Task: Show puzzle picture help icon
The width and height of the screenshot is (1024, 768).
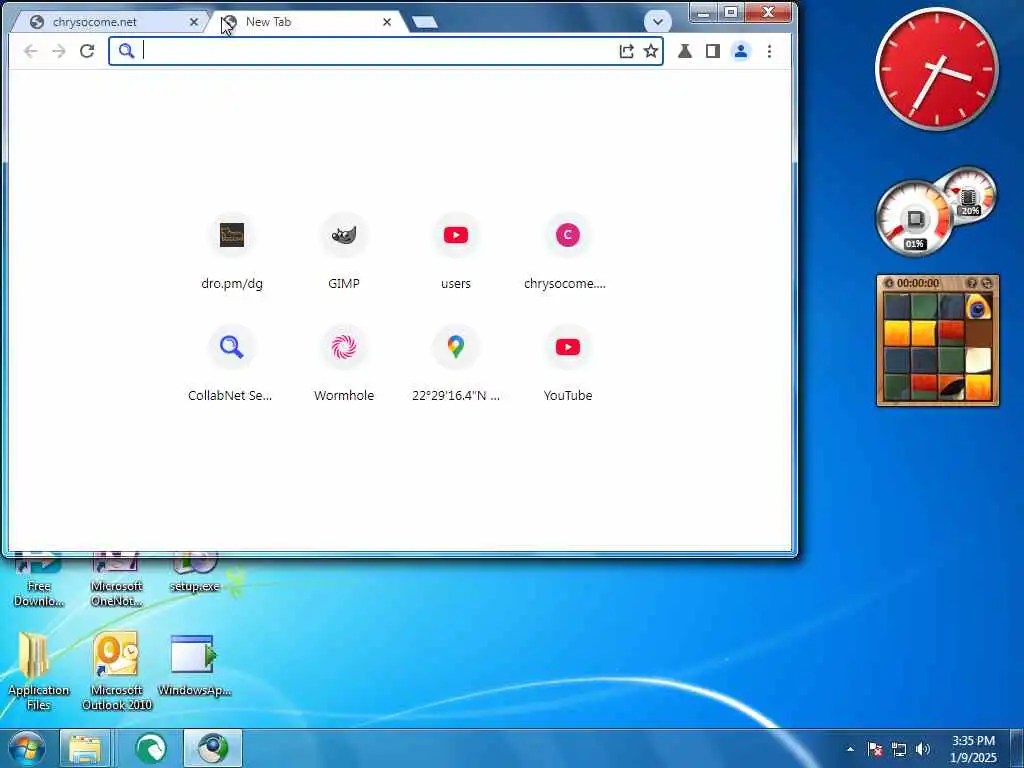Action: 971,283
